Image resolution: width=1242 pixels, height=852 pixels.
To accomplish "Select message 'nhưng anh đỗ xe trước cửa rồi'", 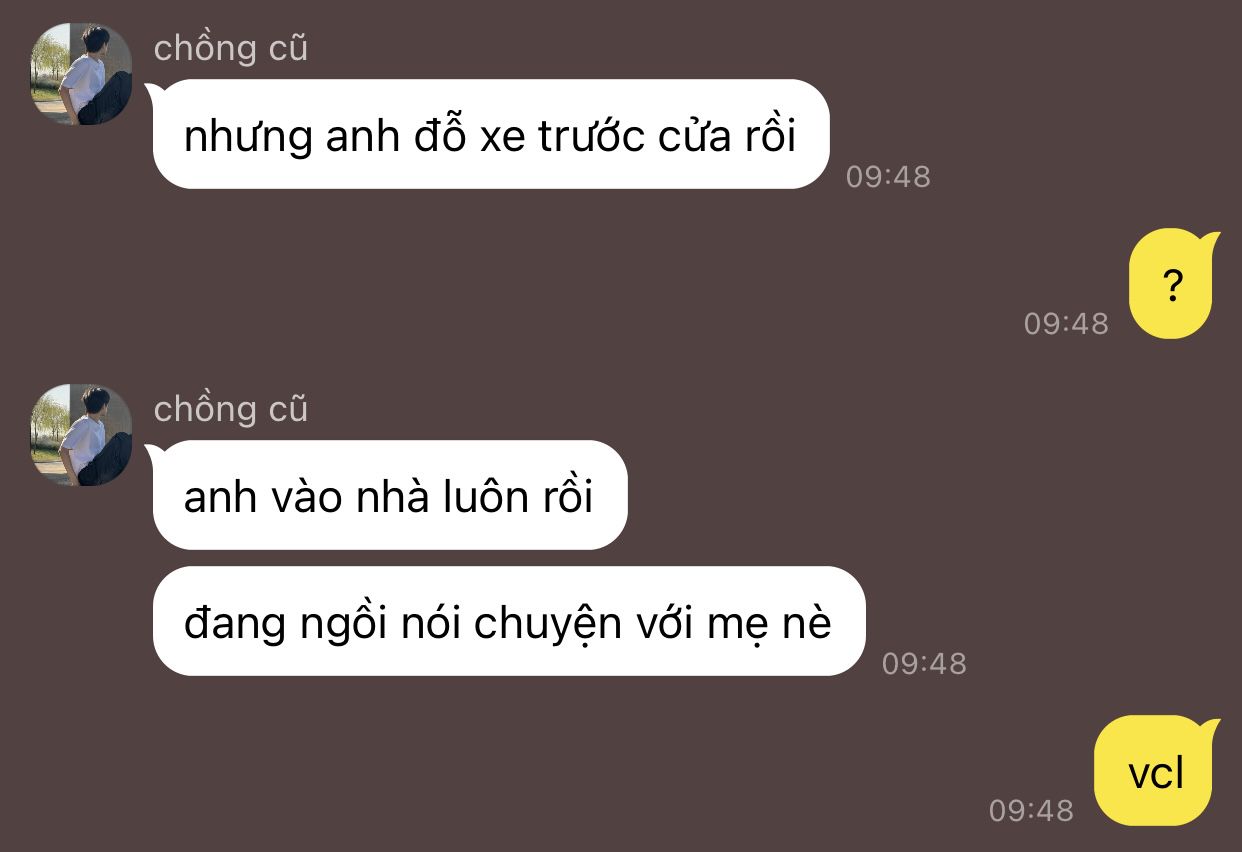I will [x=490, y=134].
